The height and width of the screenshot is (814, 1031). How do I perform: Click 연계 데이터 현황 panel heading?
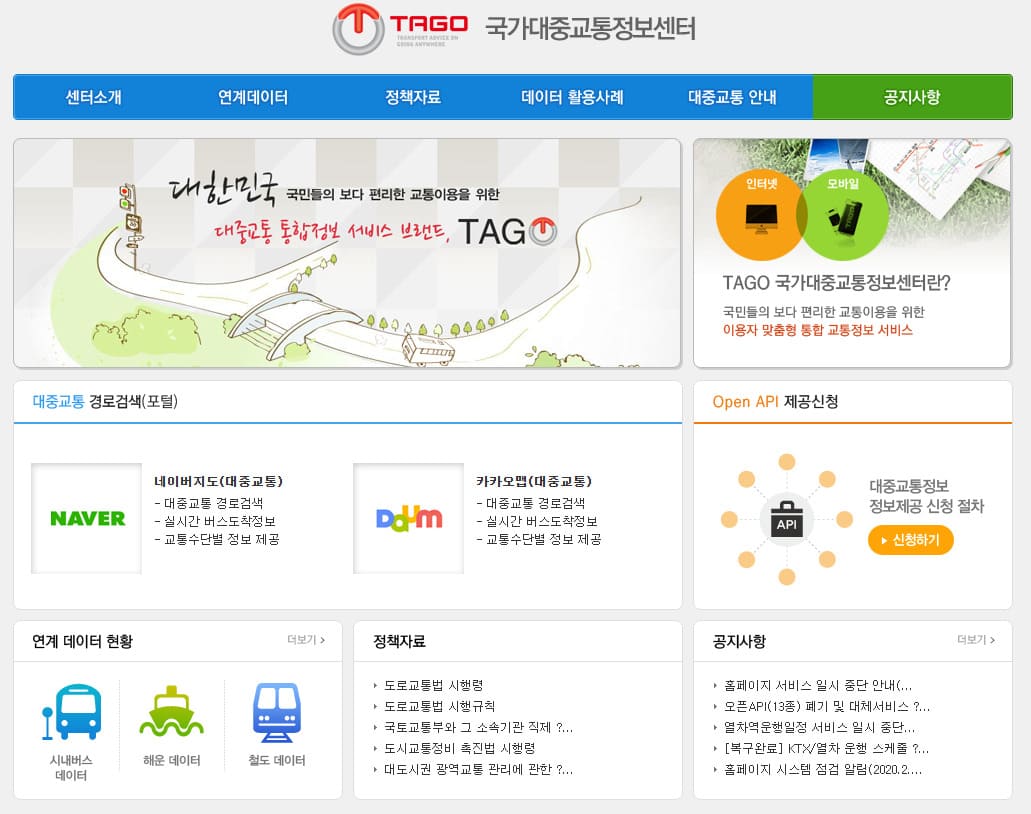[x=82, y=641]
